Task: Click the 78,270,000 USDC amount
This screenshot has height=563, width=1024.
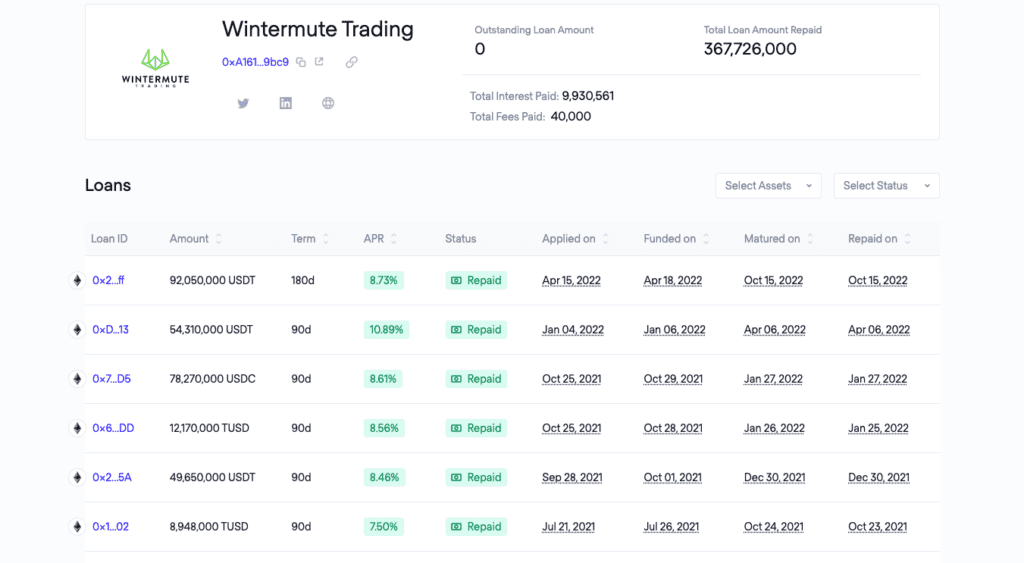Action: pos(212,379)
